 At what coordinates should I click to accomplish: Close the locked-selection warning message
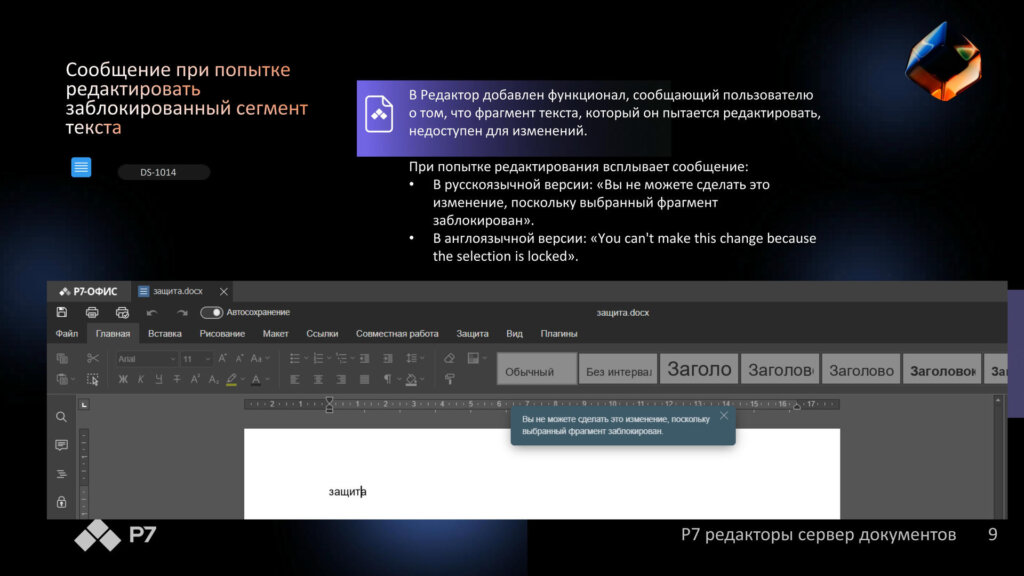click(724, 415)
